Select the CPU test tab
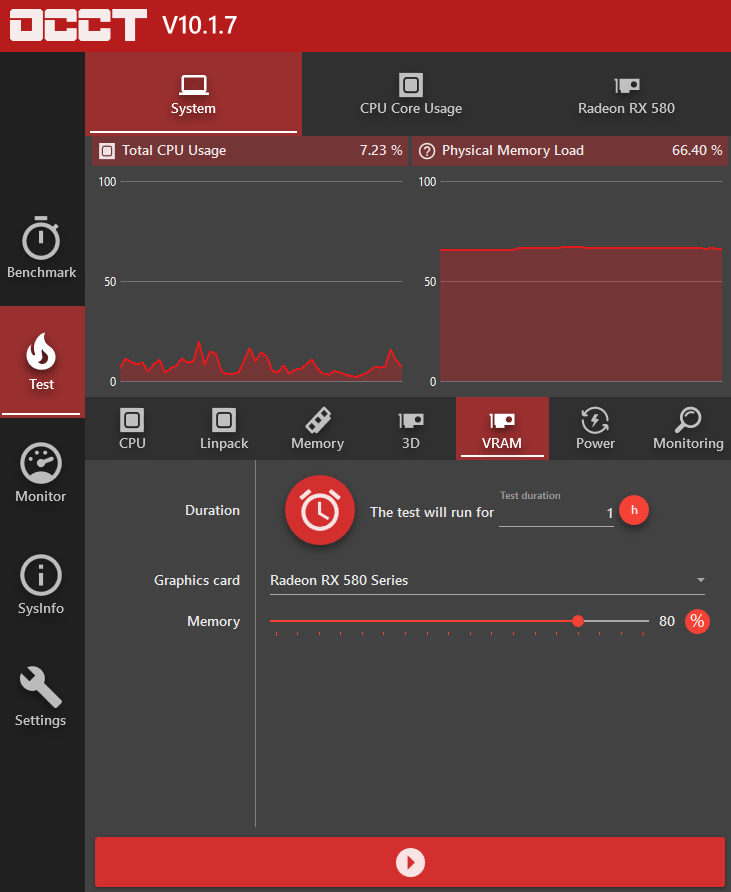 132,428
